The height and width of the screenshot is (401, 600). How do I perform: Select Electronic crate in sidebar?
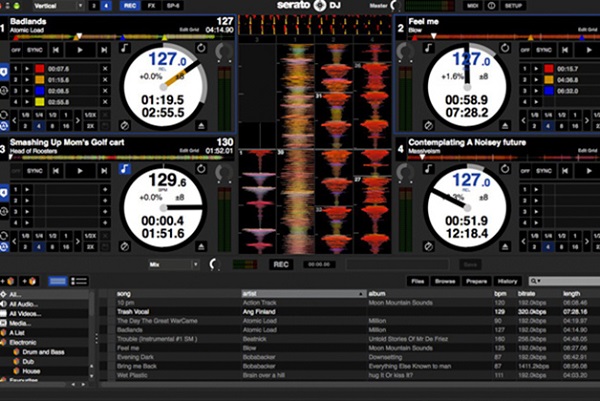[x=23, y=342]
